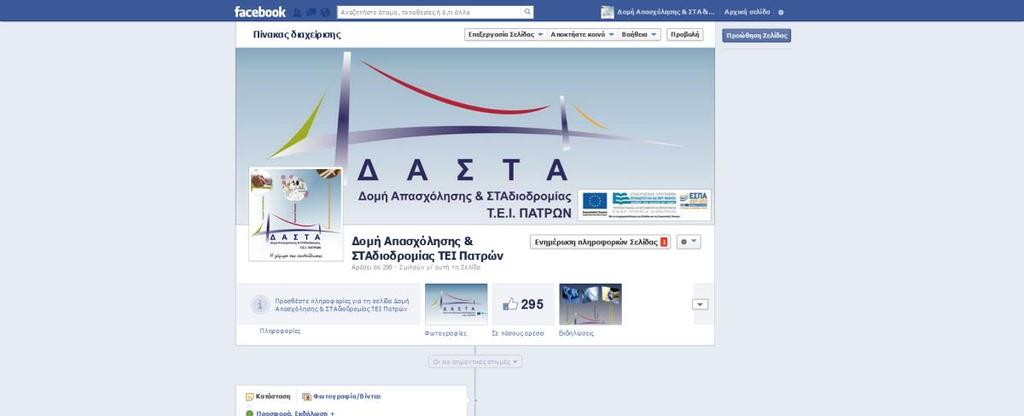Image resolution: width=1024 pixels, height=416 pixels.
Task: Open friend requests icon in top bar
Action: [297, 12]
